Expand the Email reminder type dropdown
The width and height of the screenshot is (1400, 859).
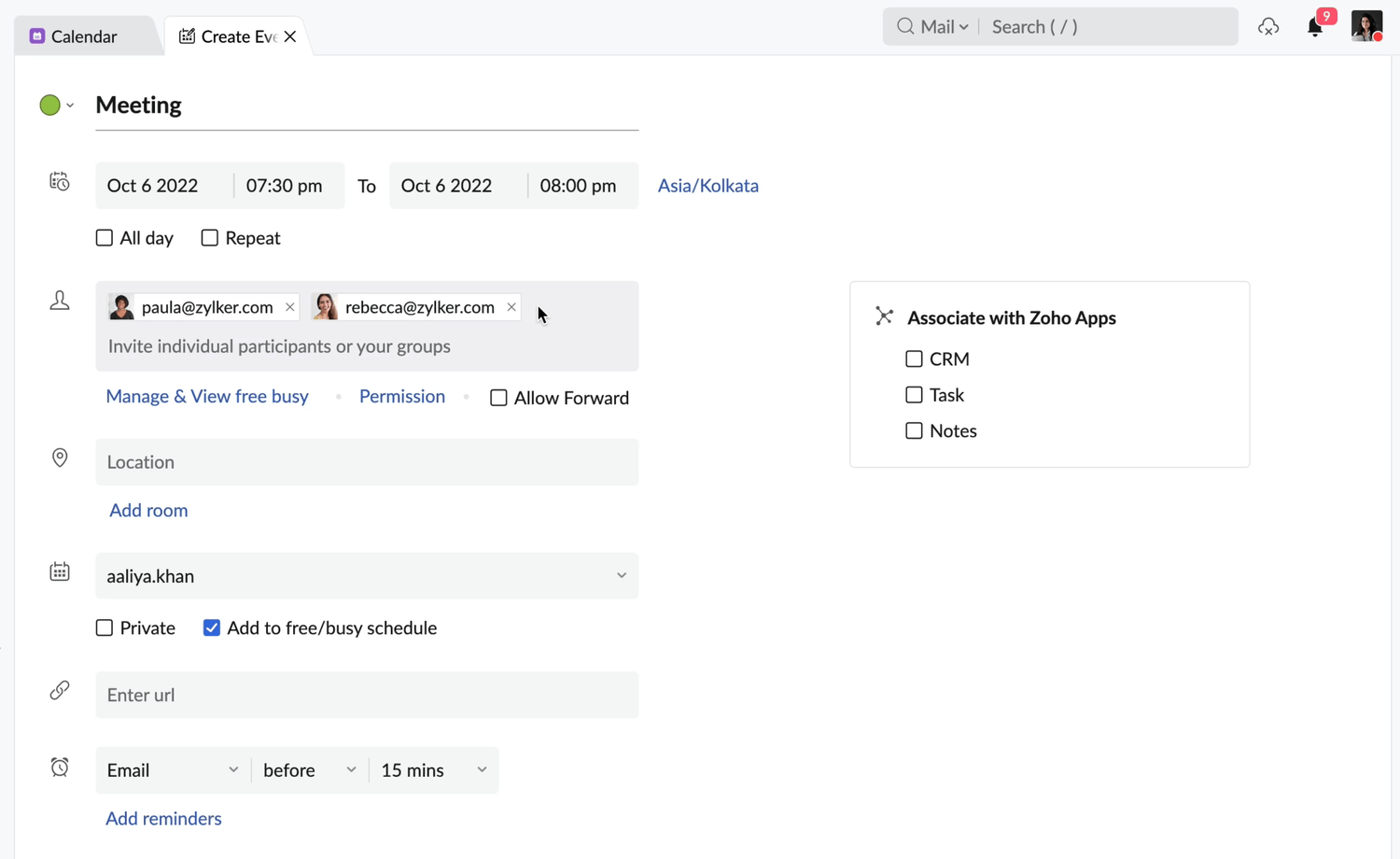tap(173, 770)
